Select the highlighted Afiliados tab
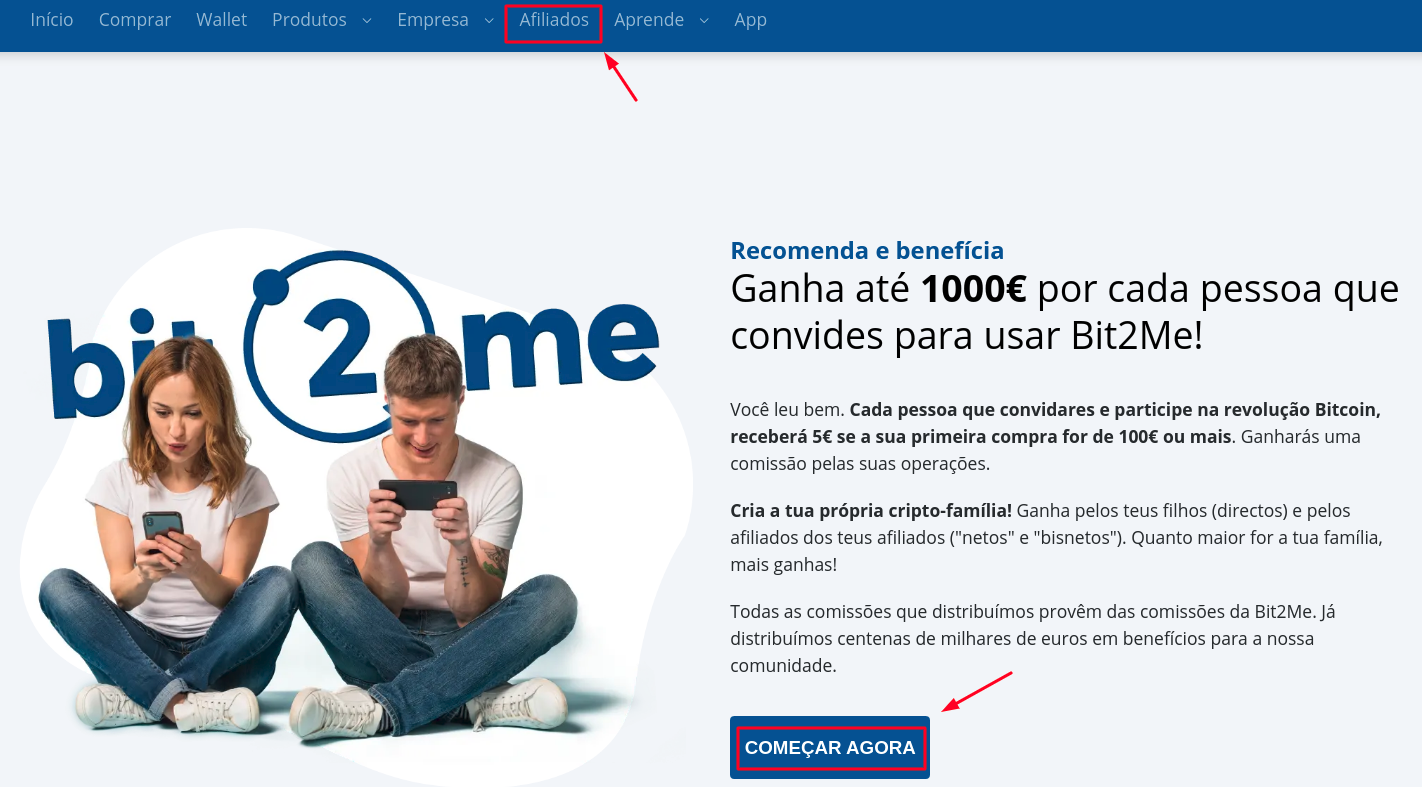Screen dimensions: 1422x787 pyautogui.click(x=554, y=23)
